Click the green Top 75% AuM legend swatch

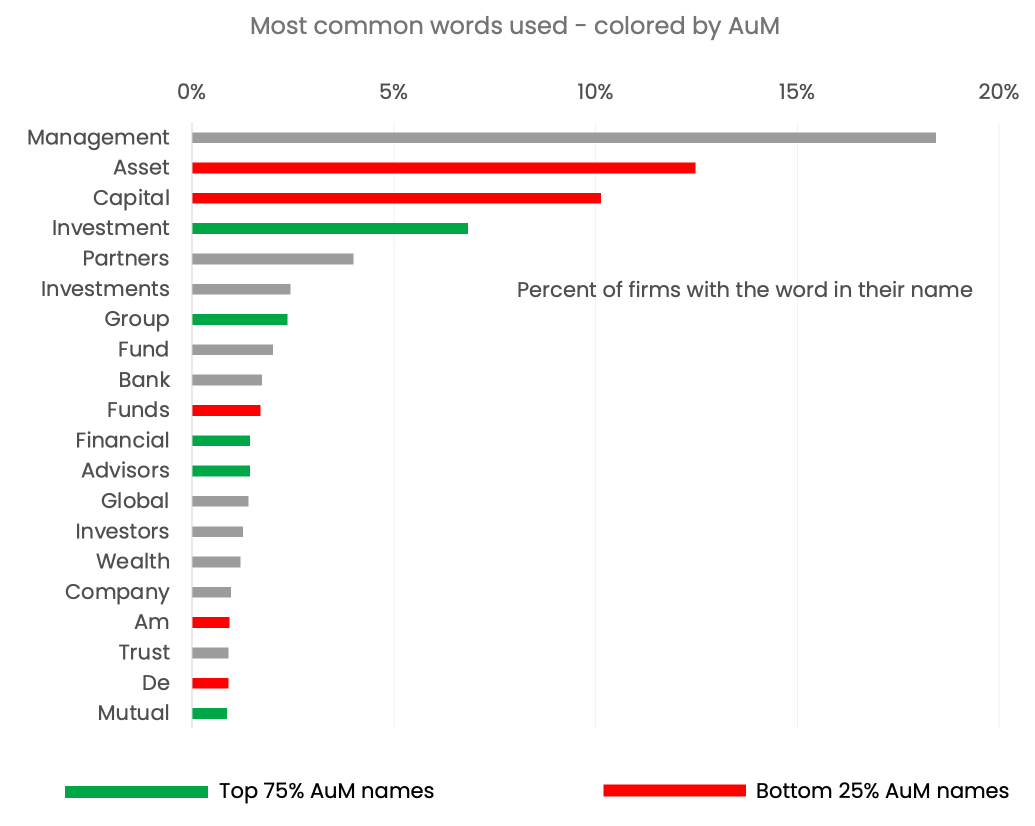137,791
